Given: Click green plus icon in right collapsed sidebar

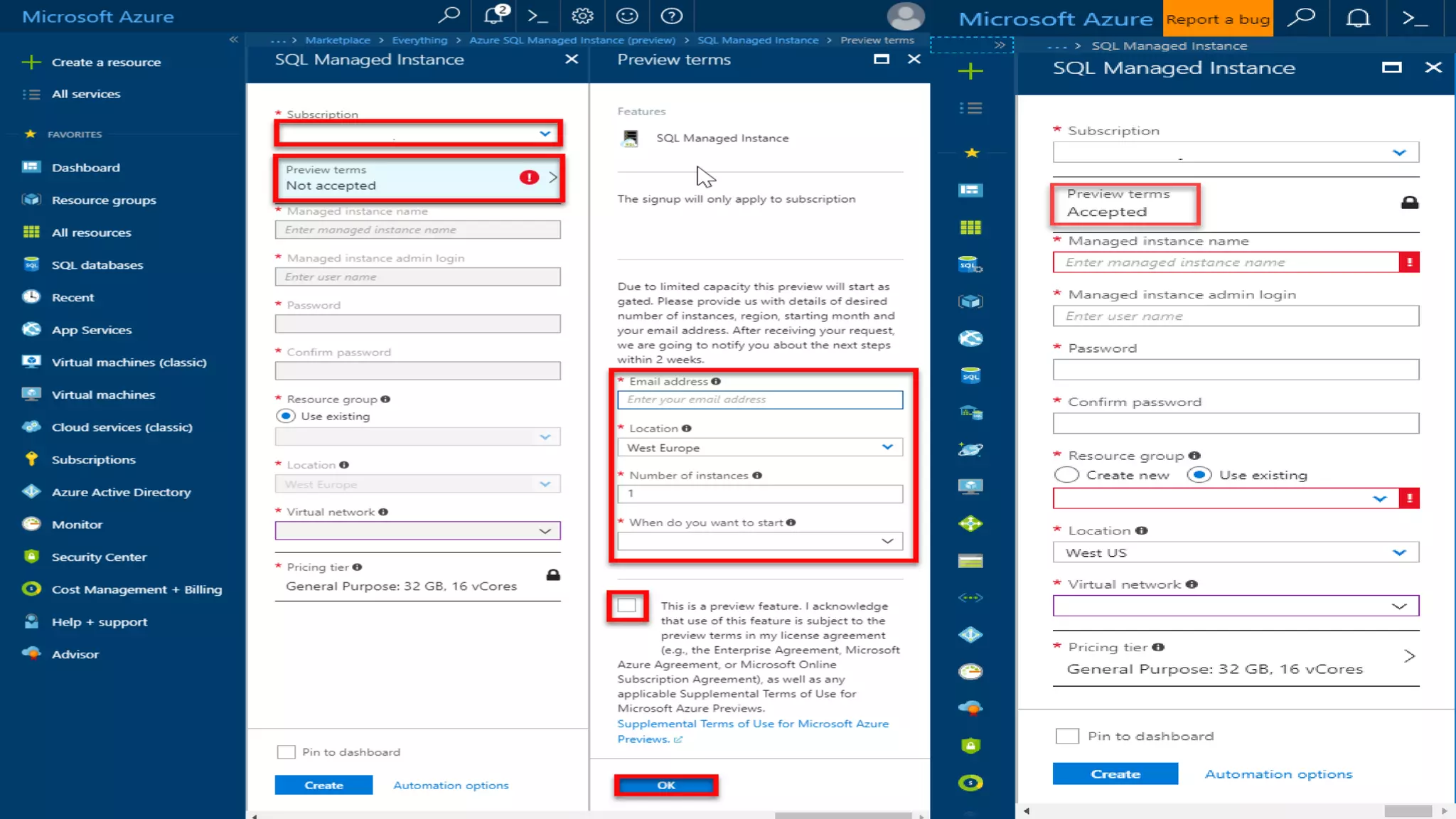Looking at the screenshot, I should [970, 70].
